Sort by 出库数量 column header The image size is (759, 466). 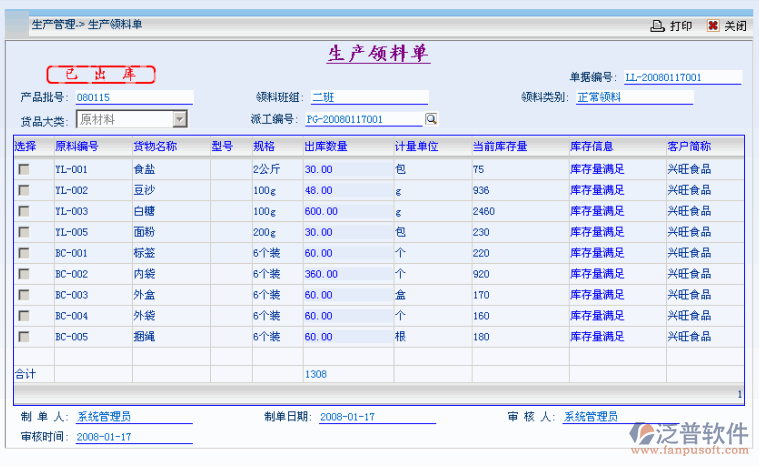click(325, 147)
